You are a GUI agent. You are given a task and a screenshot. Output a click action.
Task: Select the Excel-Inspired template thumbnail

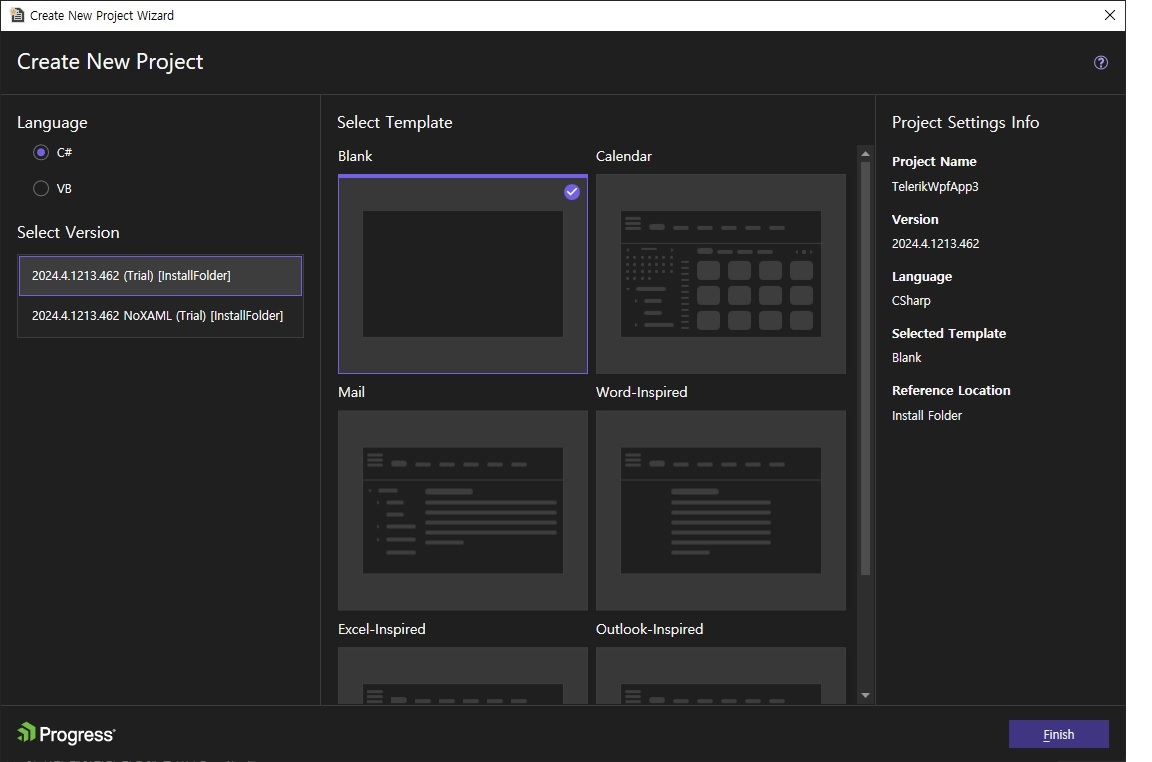[x=463, y=675]
